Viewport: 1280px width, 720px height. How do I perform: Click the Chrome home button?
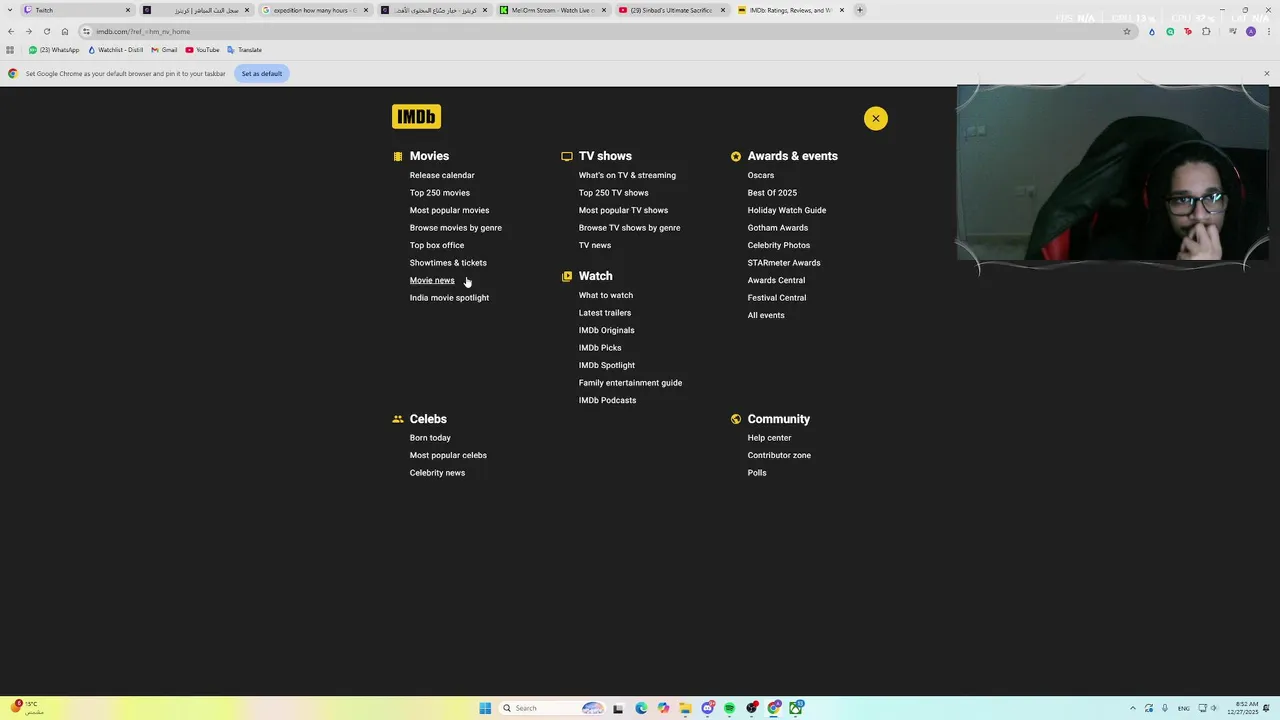tap(65, 31)
